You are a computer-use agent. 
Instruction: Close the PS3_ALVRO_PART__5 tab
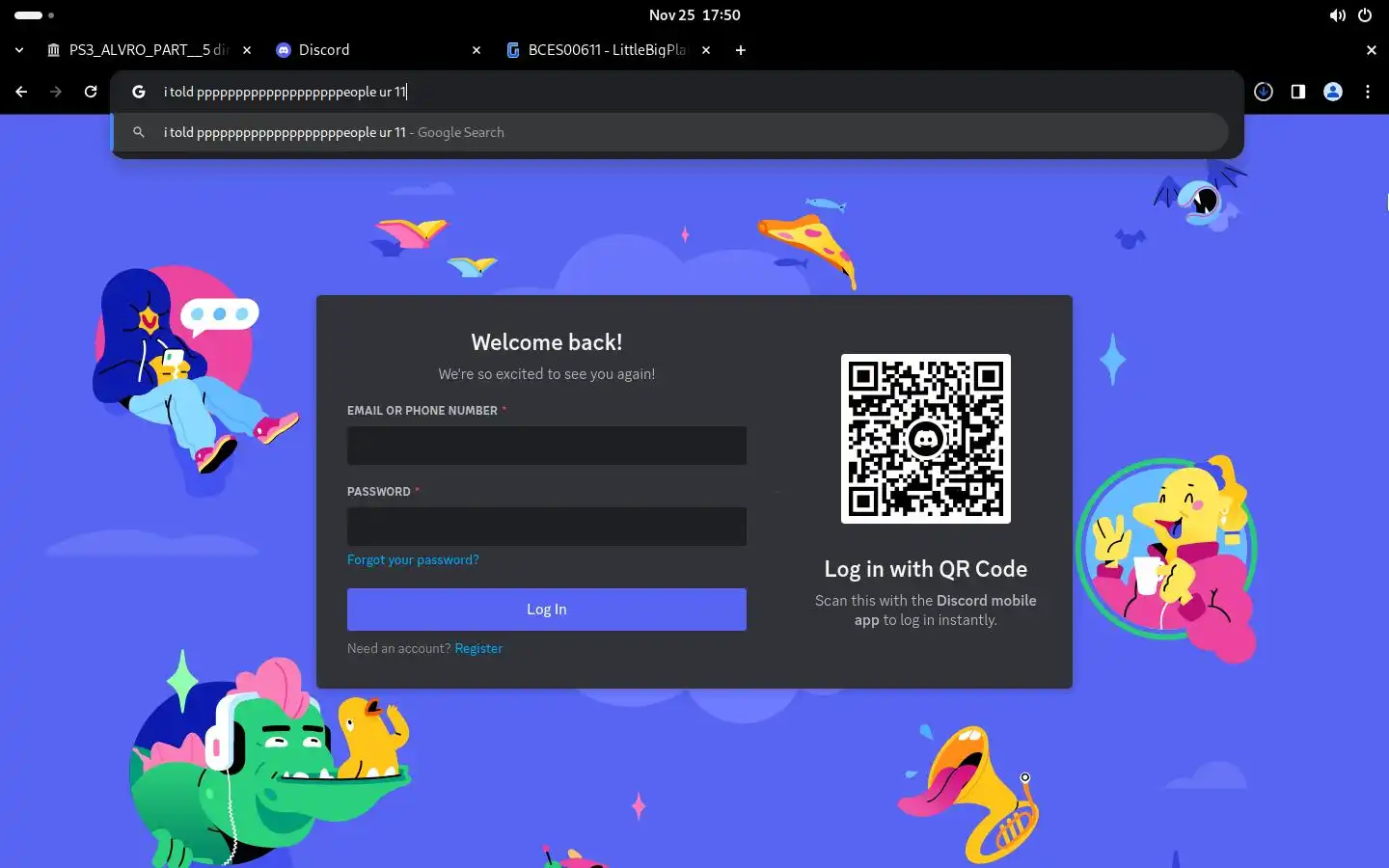[247, 50]
